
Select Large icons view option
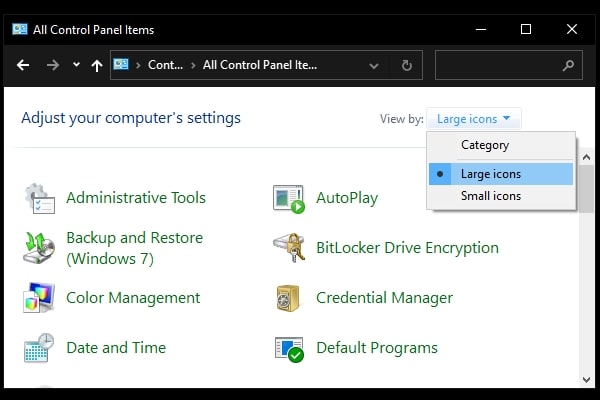point(501,174)
